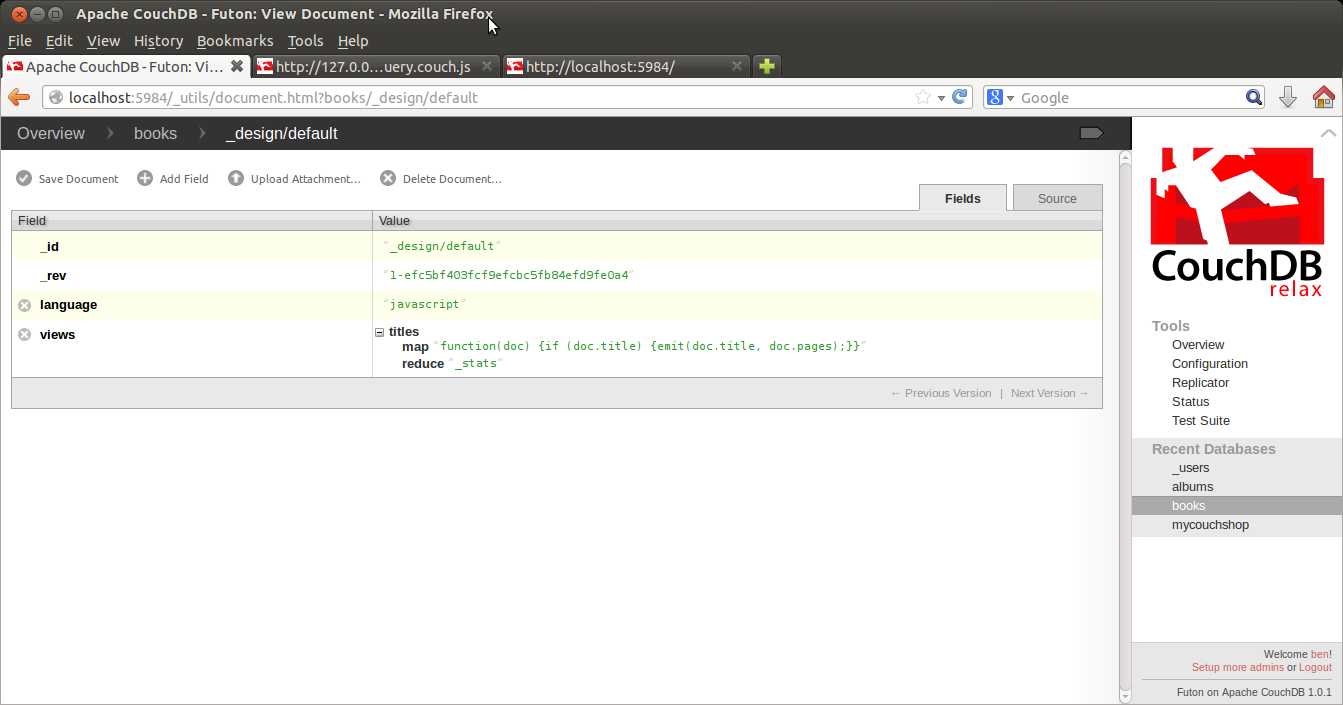Viewport: 1343px width, 705px height.
Task: Close the jquery.couch.js tab
Action: point(487,66)
